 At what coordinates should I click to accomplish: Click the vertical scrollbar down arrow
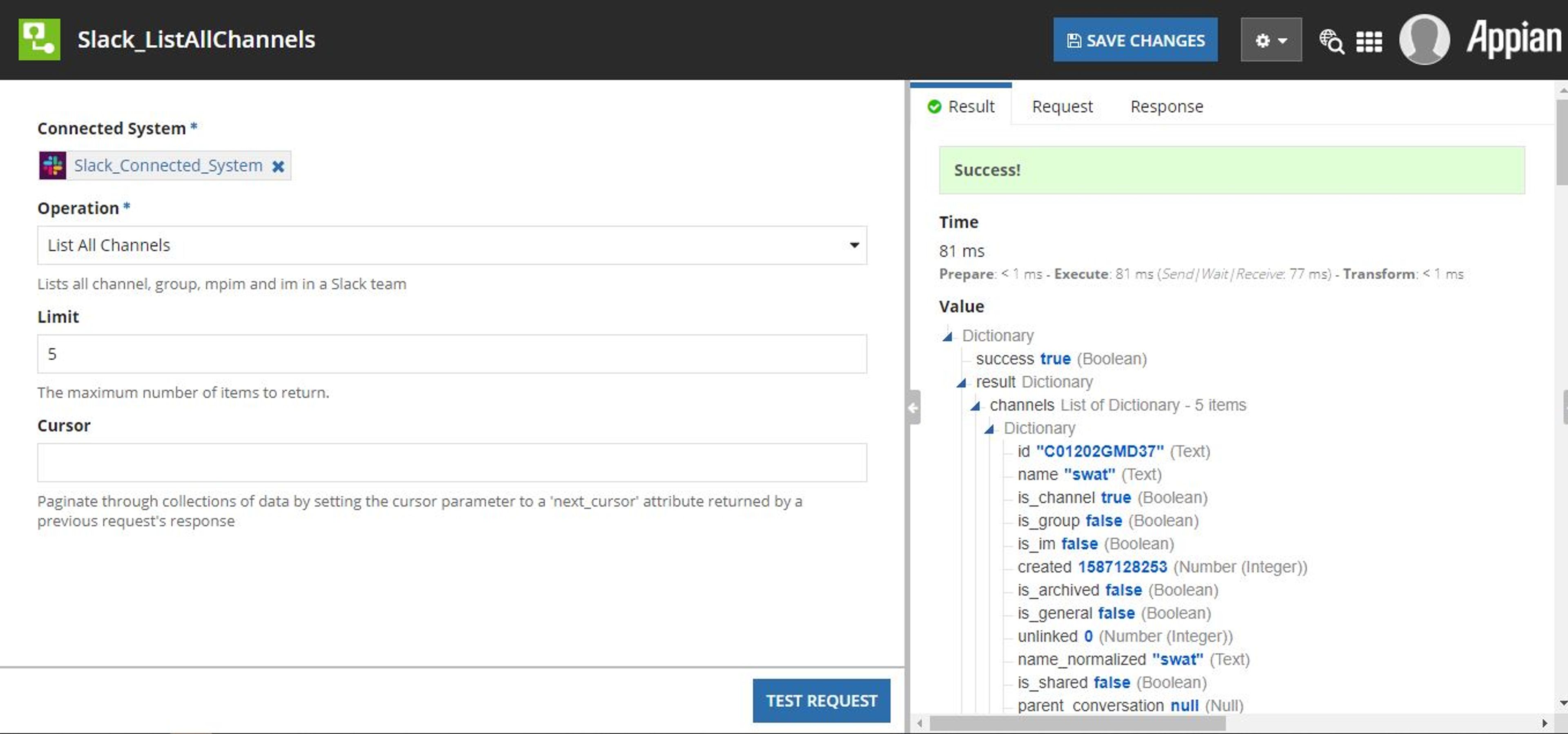point(1563,703)
